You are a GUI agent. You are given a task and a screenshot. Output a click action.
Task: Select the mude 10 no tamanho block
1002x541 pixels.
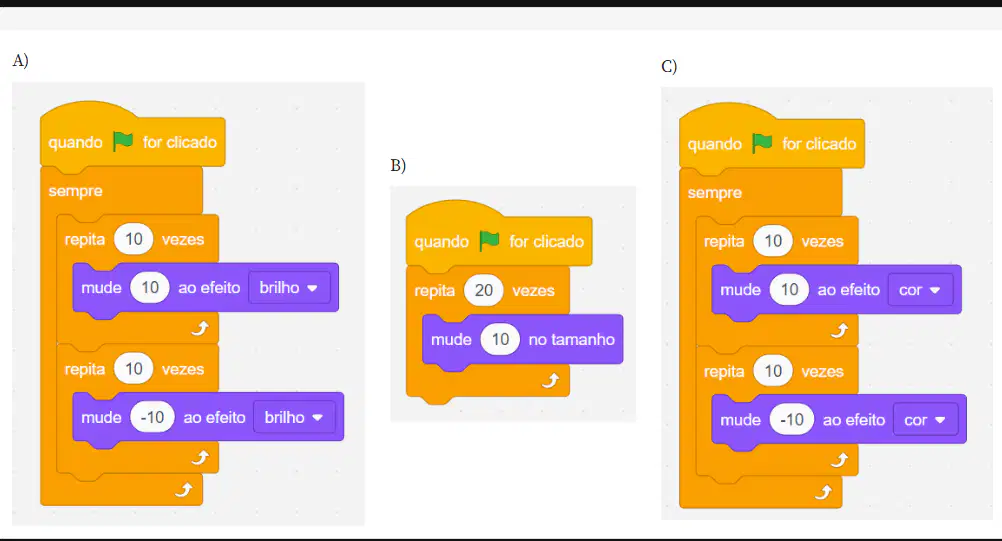pos(523,340)
